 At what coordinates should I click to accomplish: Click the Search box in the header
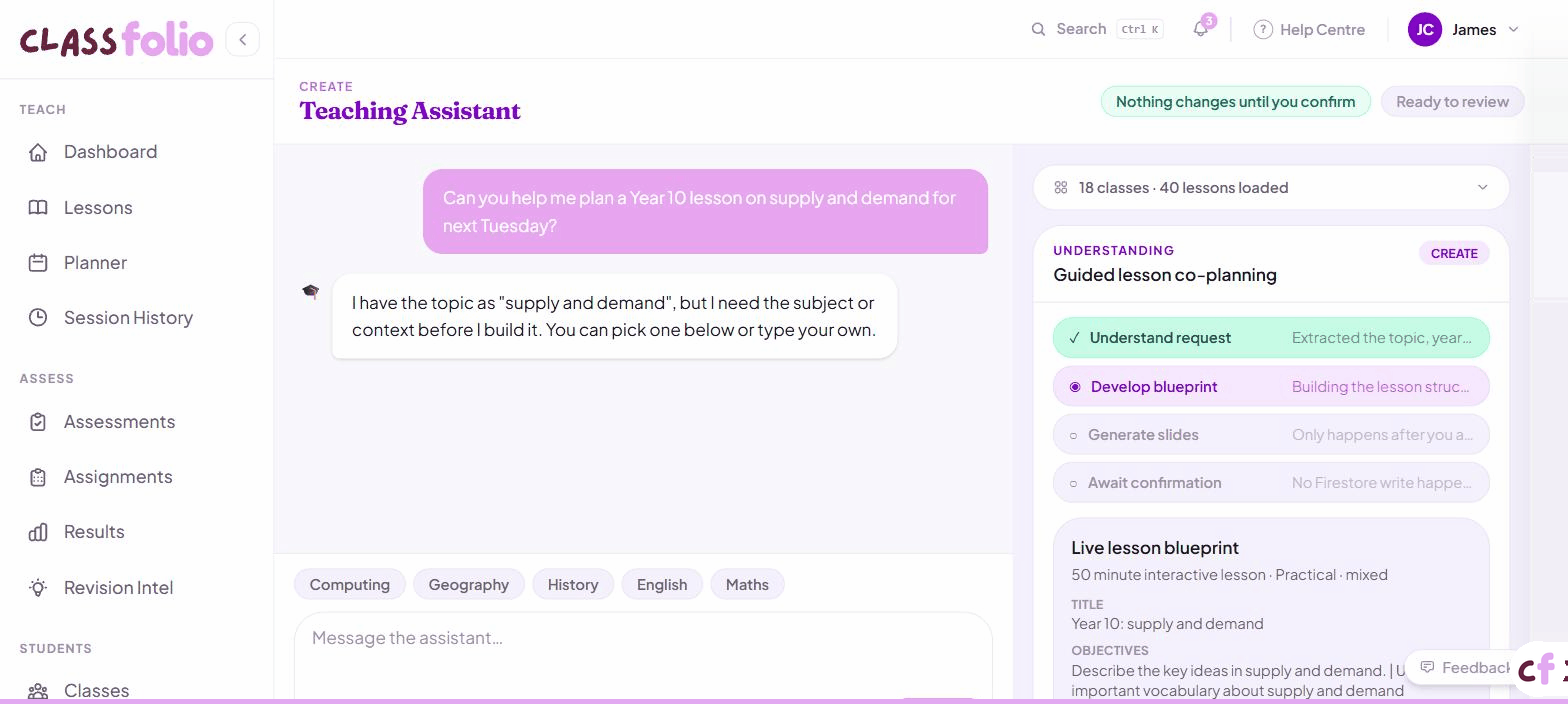pyautogui.click(x=1097, y=29)
